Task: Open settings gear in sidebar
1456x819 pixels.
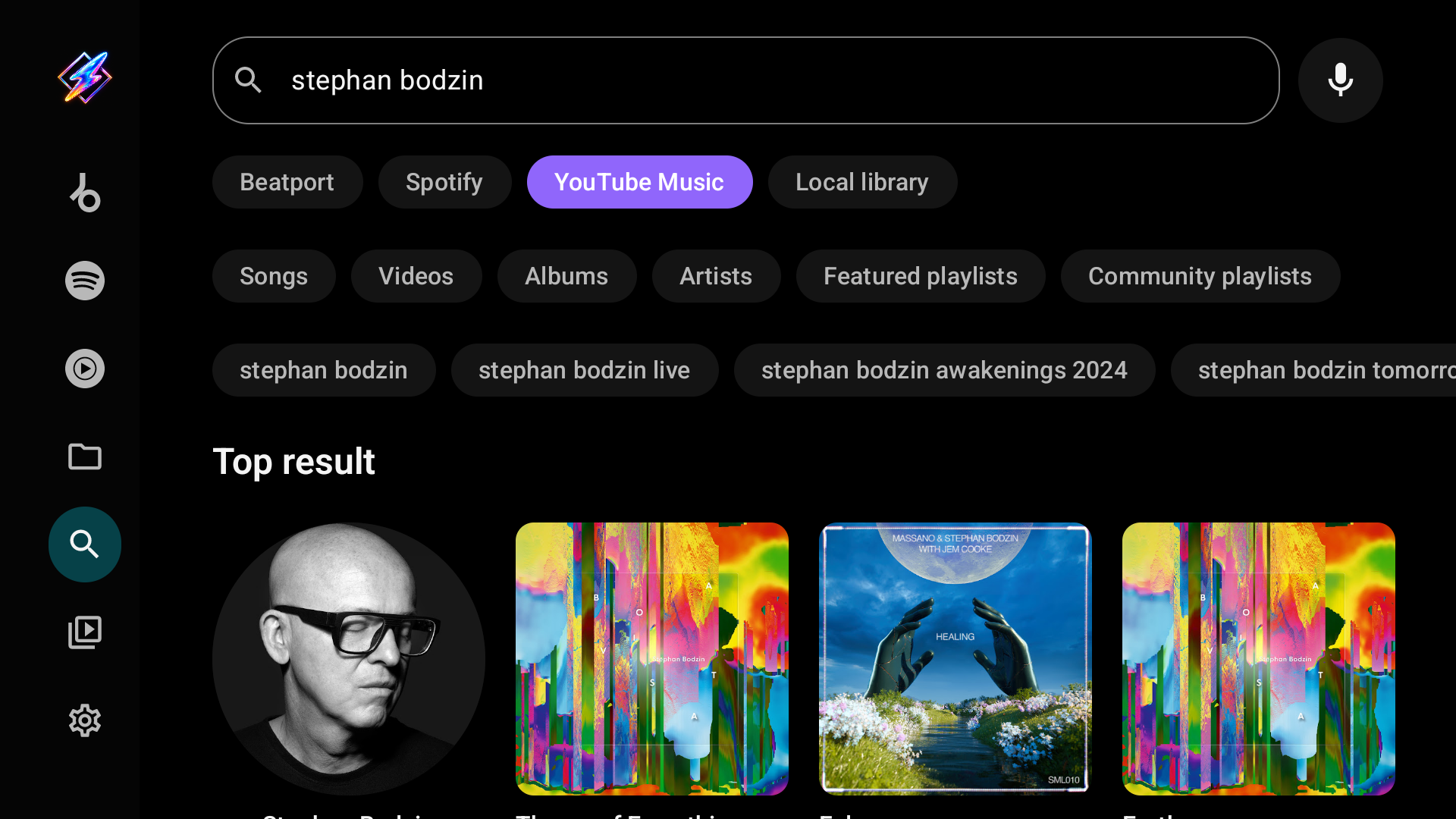Action: click(85, 720)
